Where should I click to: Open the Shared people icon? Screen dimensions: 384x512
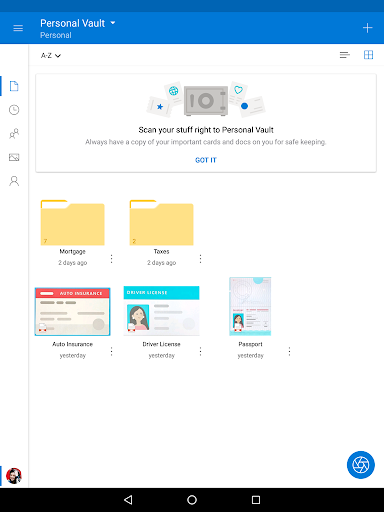pos(14,134)
